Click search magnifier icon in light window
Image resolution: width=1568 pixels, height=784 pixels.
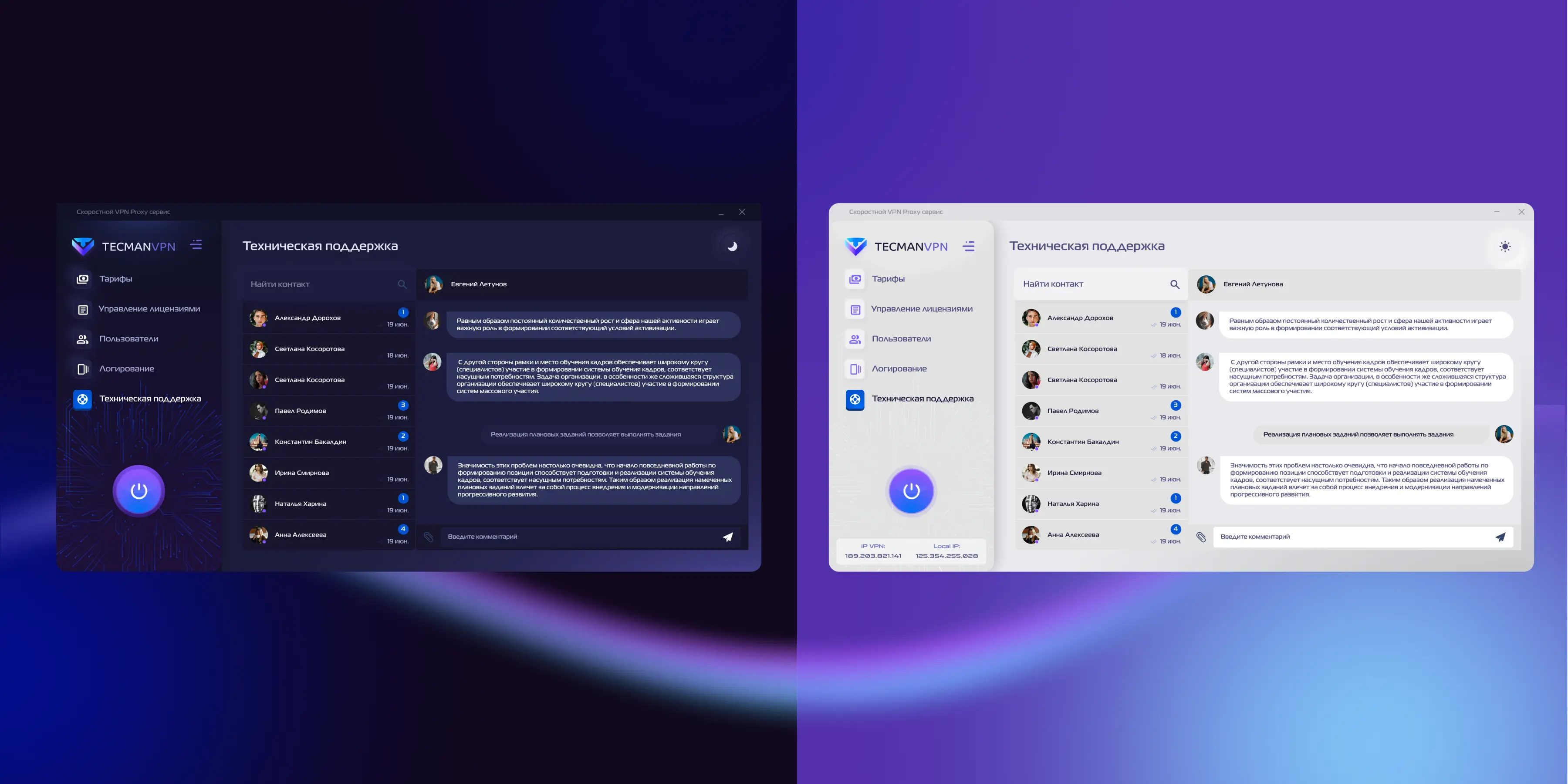pos(1175,284)
